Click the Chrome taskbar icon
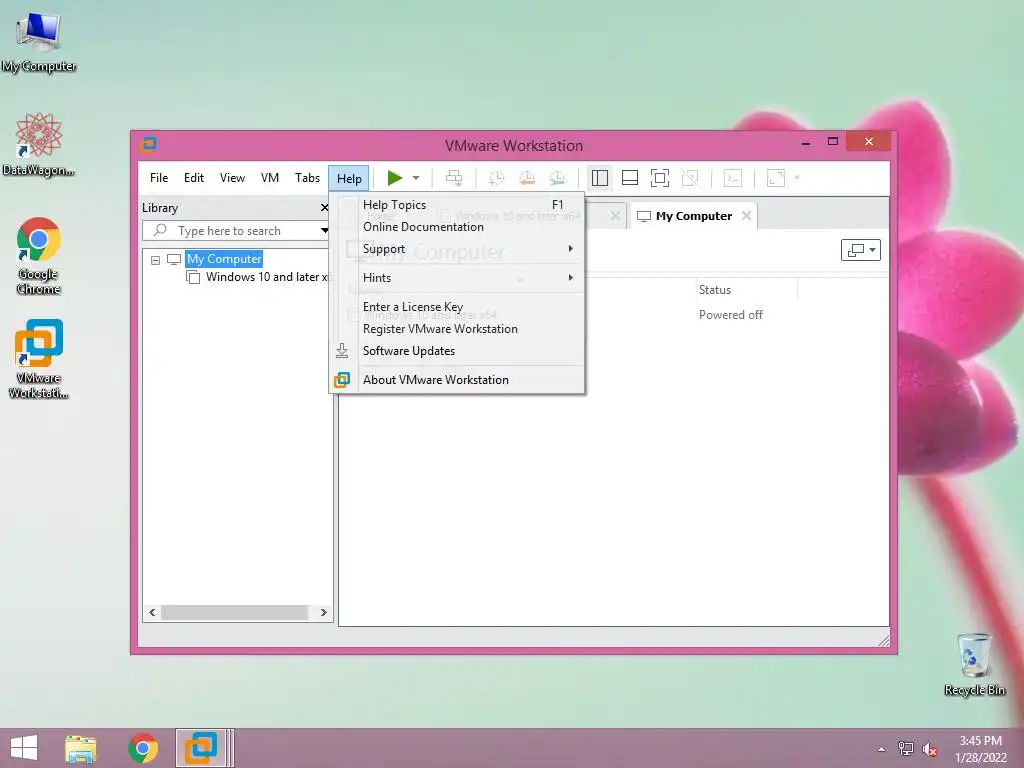This screenshot has width=1024, height=768. [142, 748]
